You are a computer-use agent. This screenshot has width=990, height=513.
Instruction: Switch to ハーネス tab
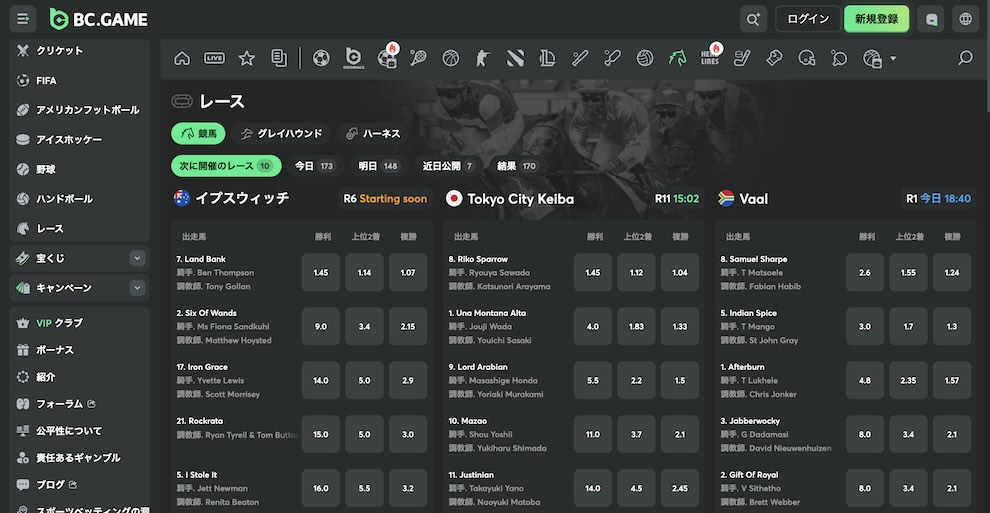pos(373,133)
